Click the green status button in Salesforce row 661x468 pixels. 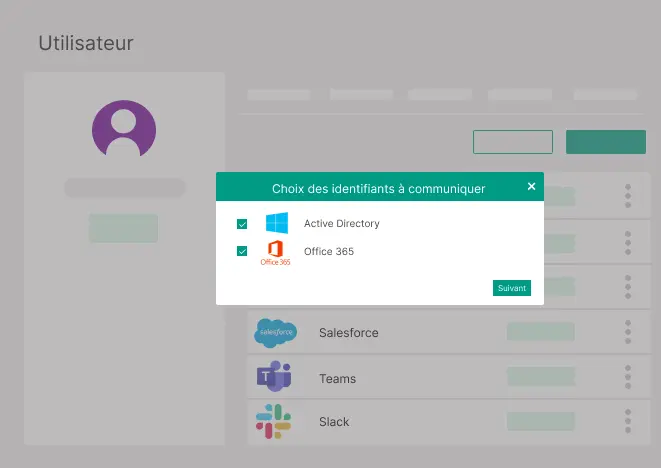pyautogui.click(x=541, y=331)
